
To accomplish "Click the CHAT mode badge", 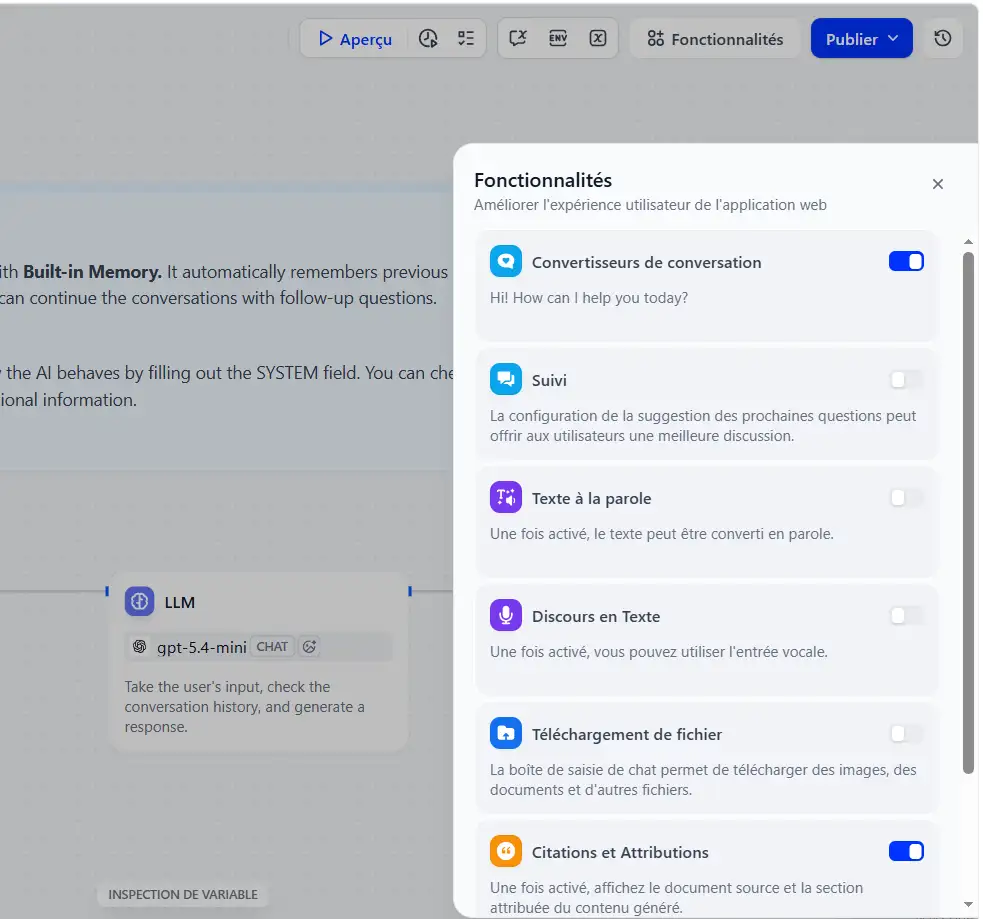I will coord(272,647).
